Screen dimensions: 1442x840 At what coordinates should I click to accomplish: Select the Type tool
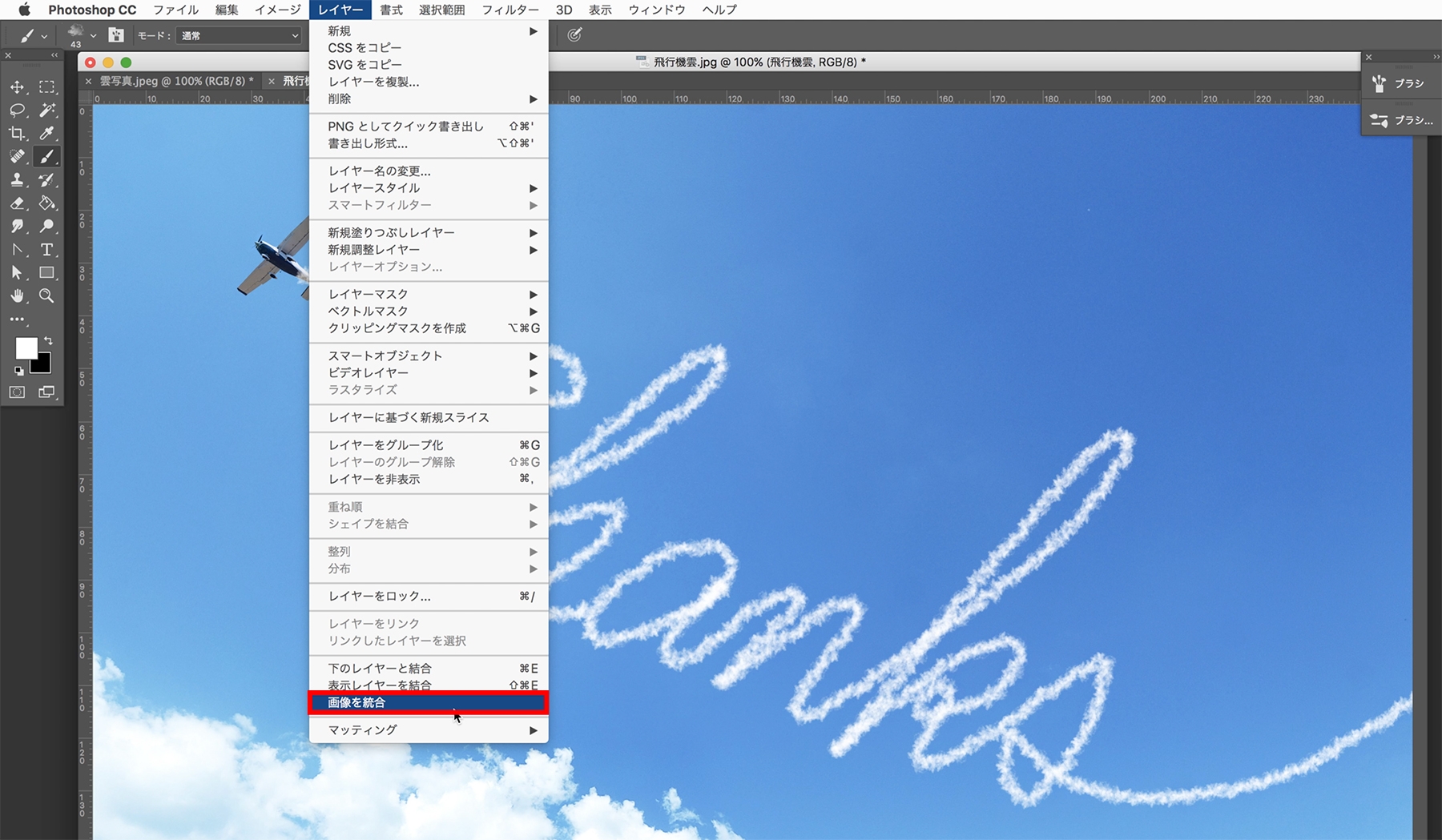(47, 249)
